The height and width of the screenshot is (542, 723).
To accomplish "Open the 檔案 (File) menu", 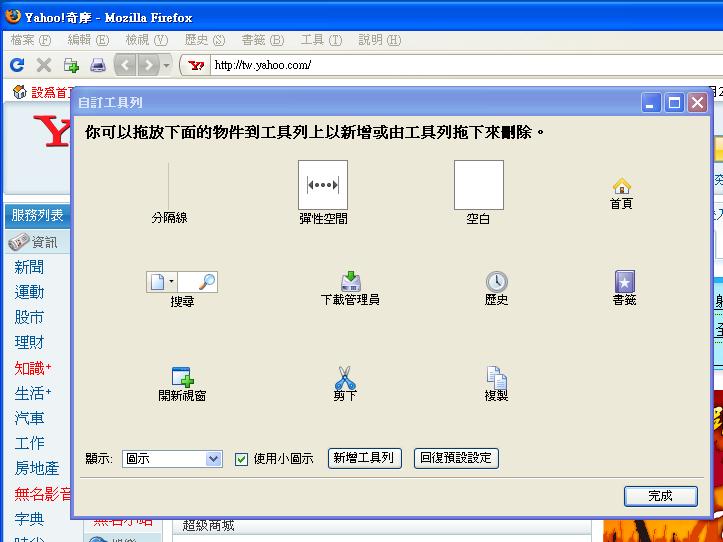I will 31,40.
